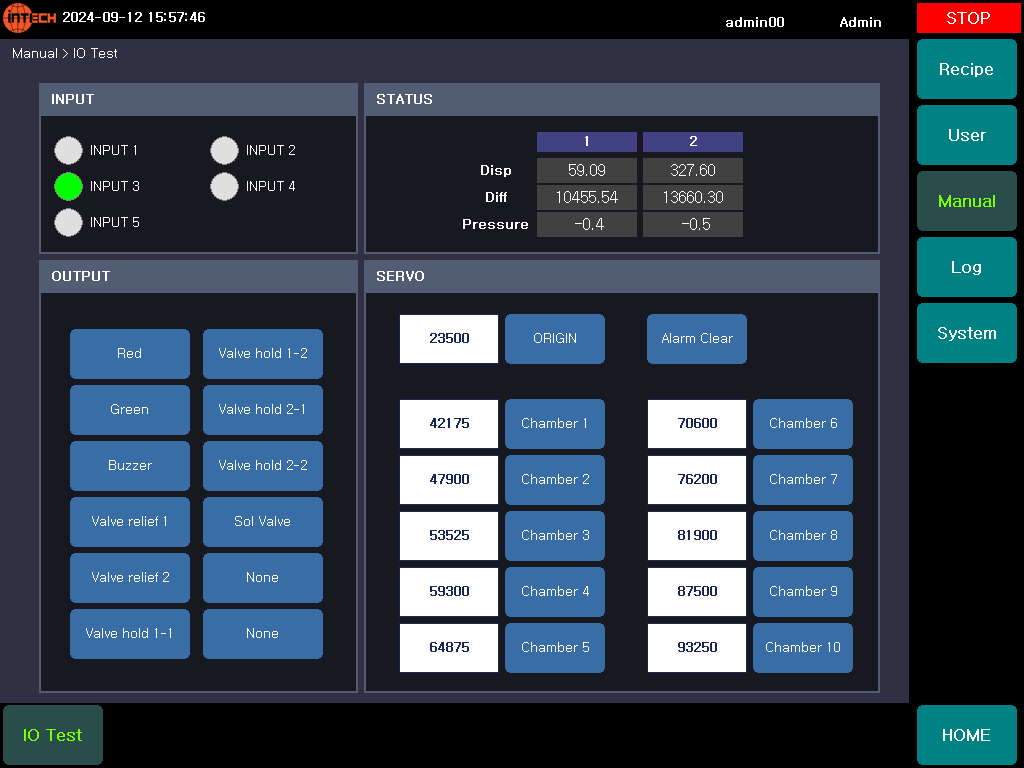Screen dimensions: 1024x768
Task: Toggle the Buzzer output
Action: [130, 466]
